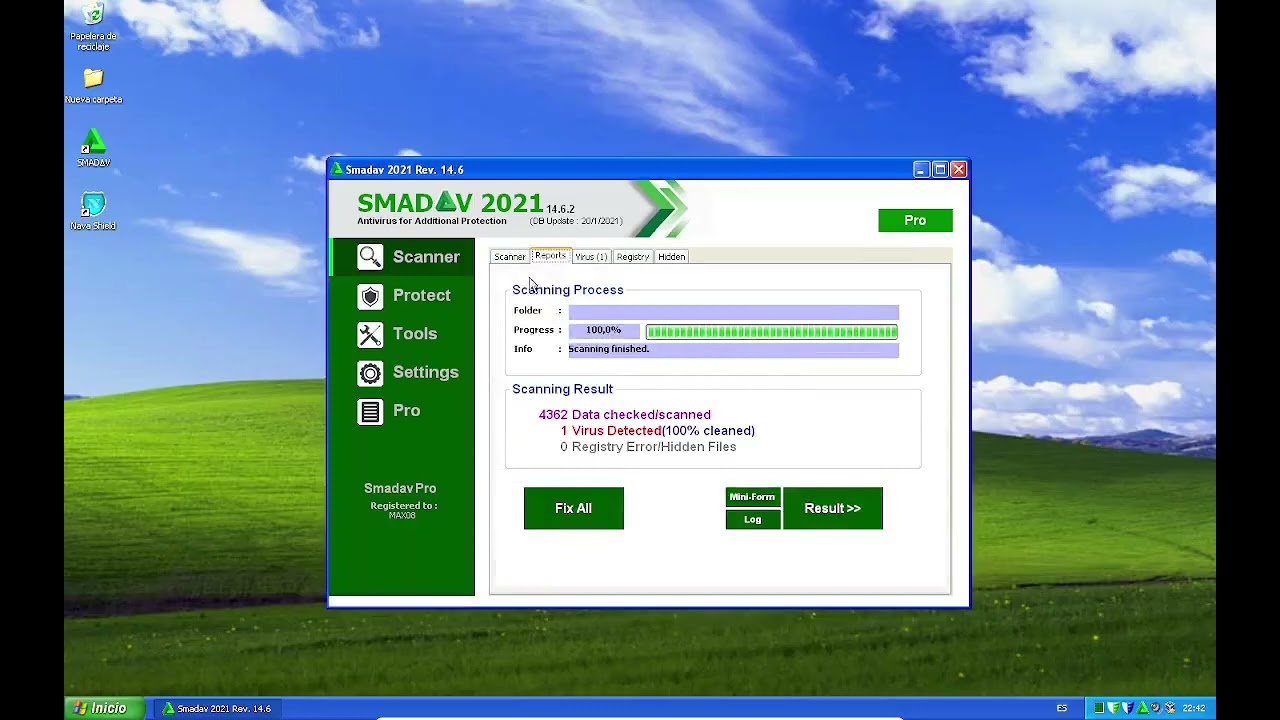1280x720 pixels.
Task: Click the ES language indicator
Action: [1062, 708]
